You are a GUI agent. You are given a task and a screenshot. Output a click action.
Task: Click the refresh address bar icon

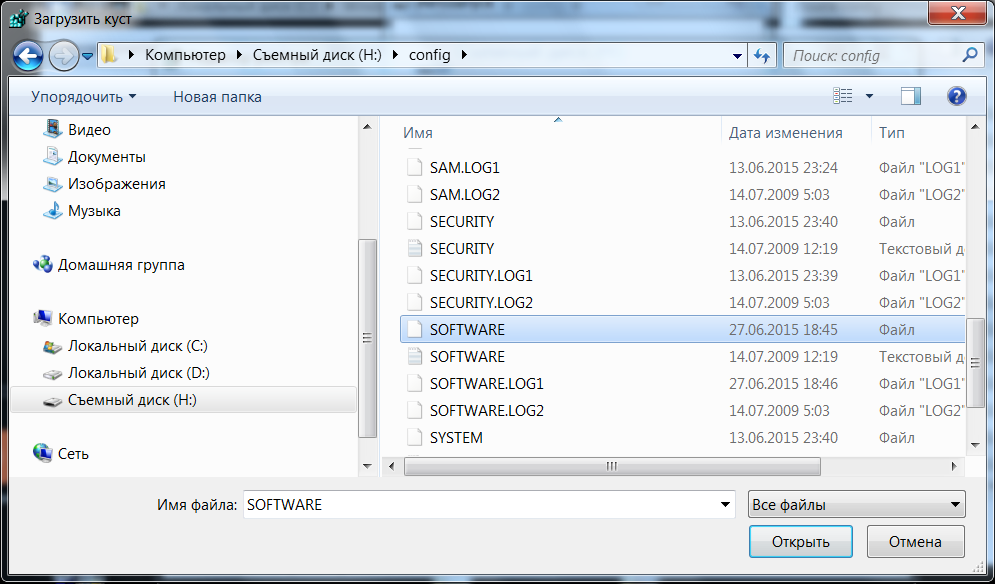tap(763, 56)
